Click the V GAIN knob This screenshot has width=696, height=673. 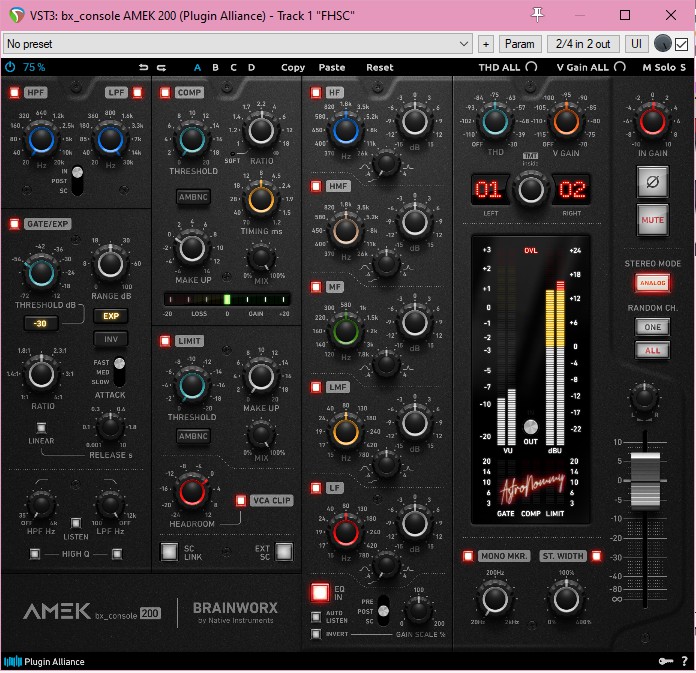click(x=566, y=121)
